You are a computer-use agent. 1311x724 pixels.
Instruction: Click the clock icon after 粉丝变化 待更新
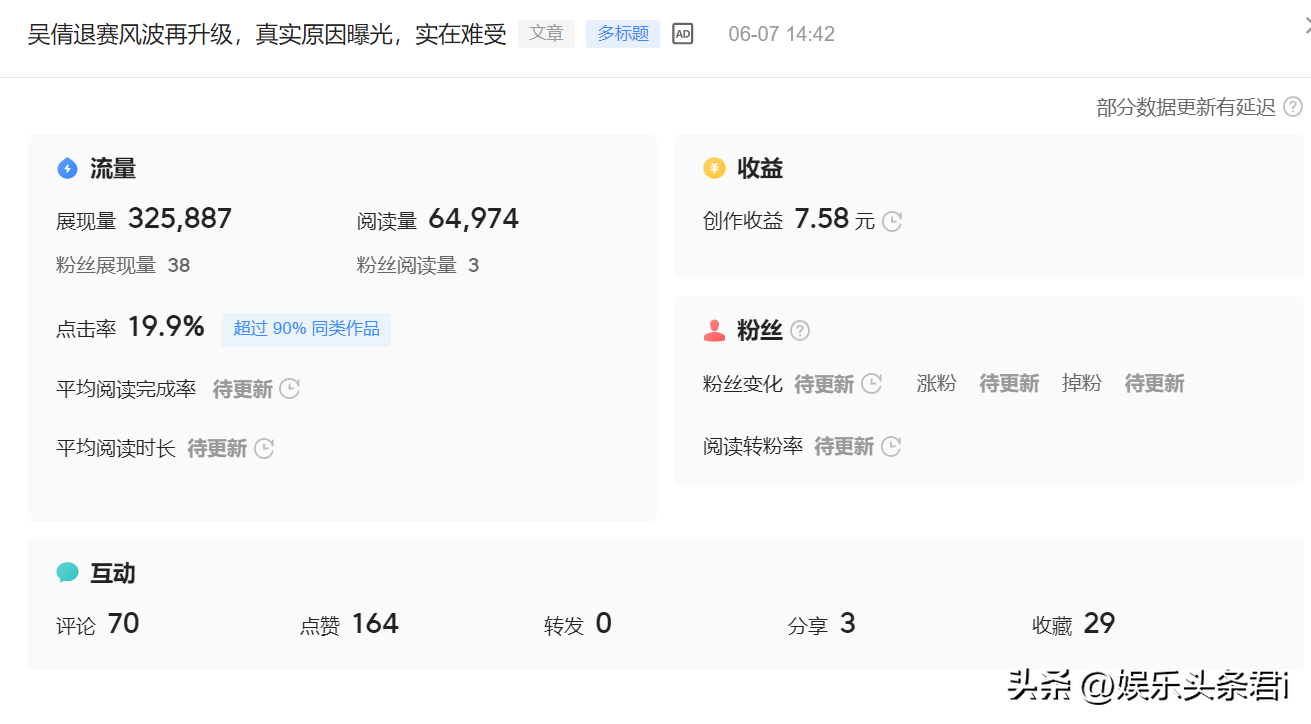pyautogui.click(x=871, y=384)
